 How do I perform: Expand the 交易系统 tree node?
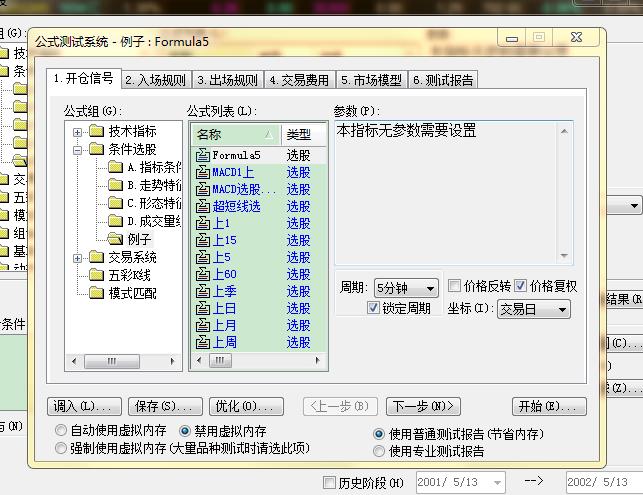77,258
